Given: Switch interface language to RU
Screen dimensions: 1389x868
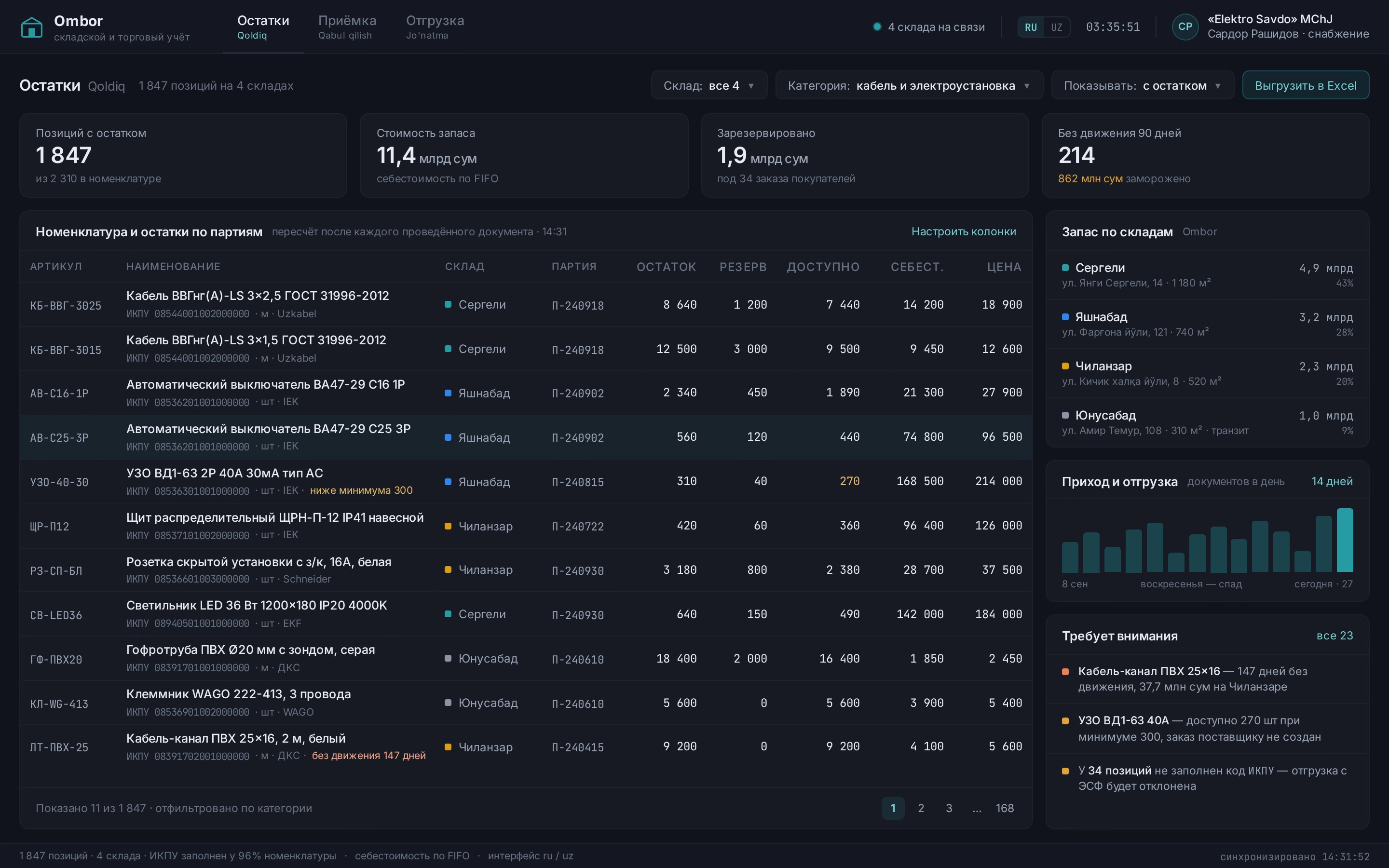Looking at the screenshot, I should tap(1031, 27).
